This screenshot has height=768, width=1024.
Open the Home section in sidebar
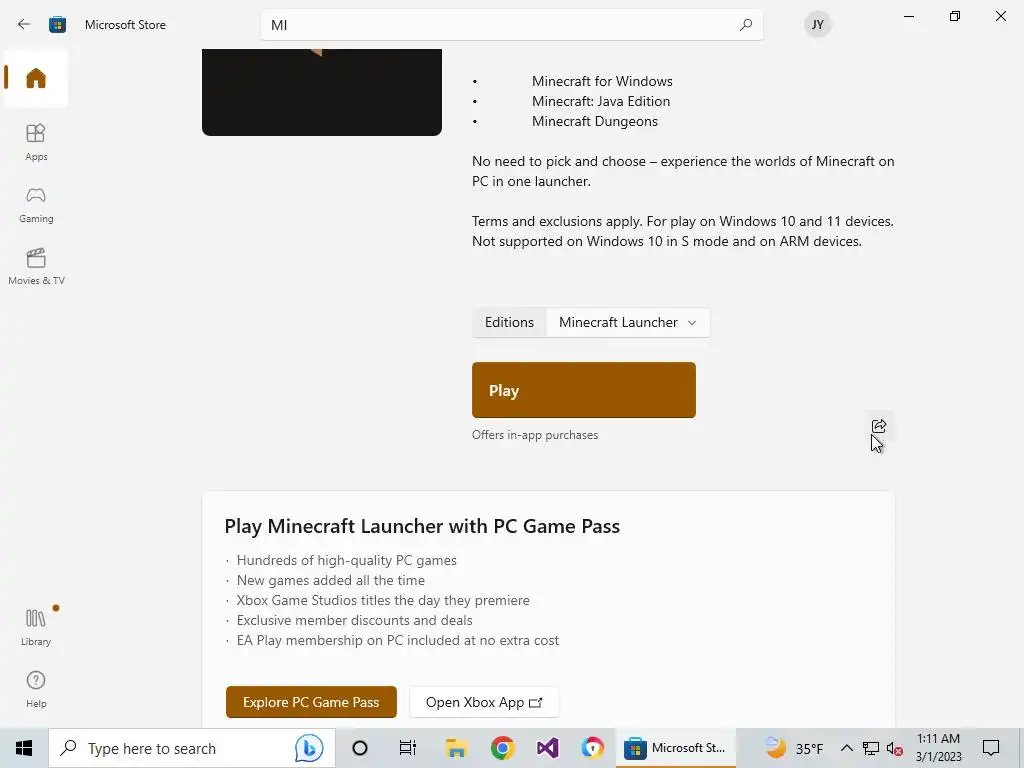point(36,78)
